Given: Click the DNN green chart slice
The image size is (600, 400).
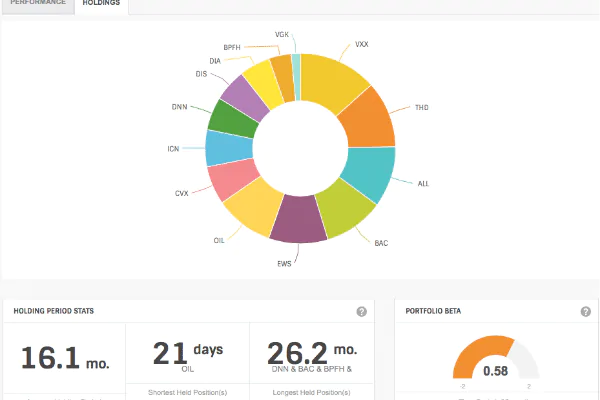Looking at the screenshot, I should pos(233,119).
